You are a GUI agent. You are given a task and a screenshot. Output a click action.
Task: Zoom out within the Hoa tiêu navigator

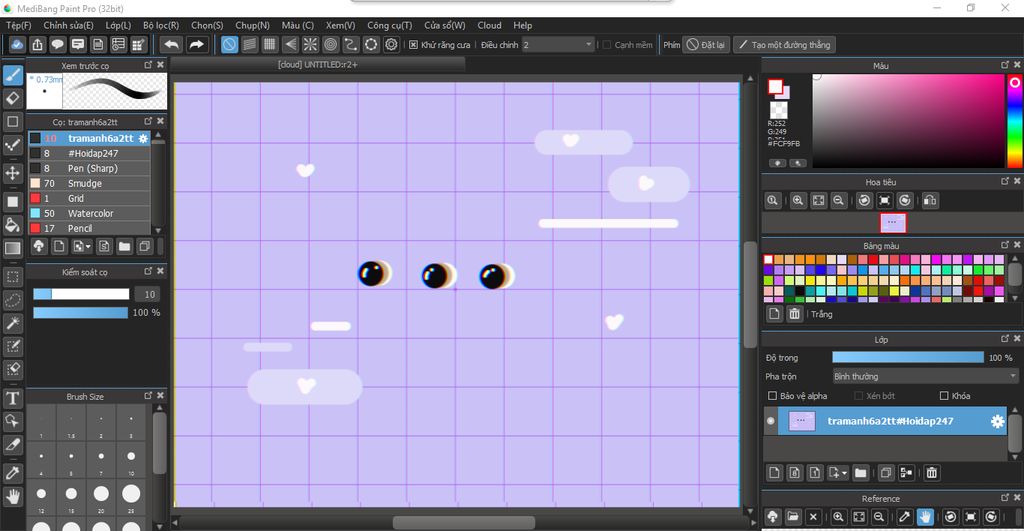[x=839, y=201]
